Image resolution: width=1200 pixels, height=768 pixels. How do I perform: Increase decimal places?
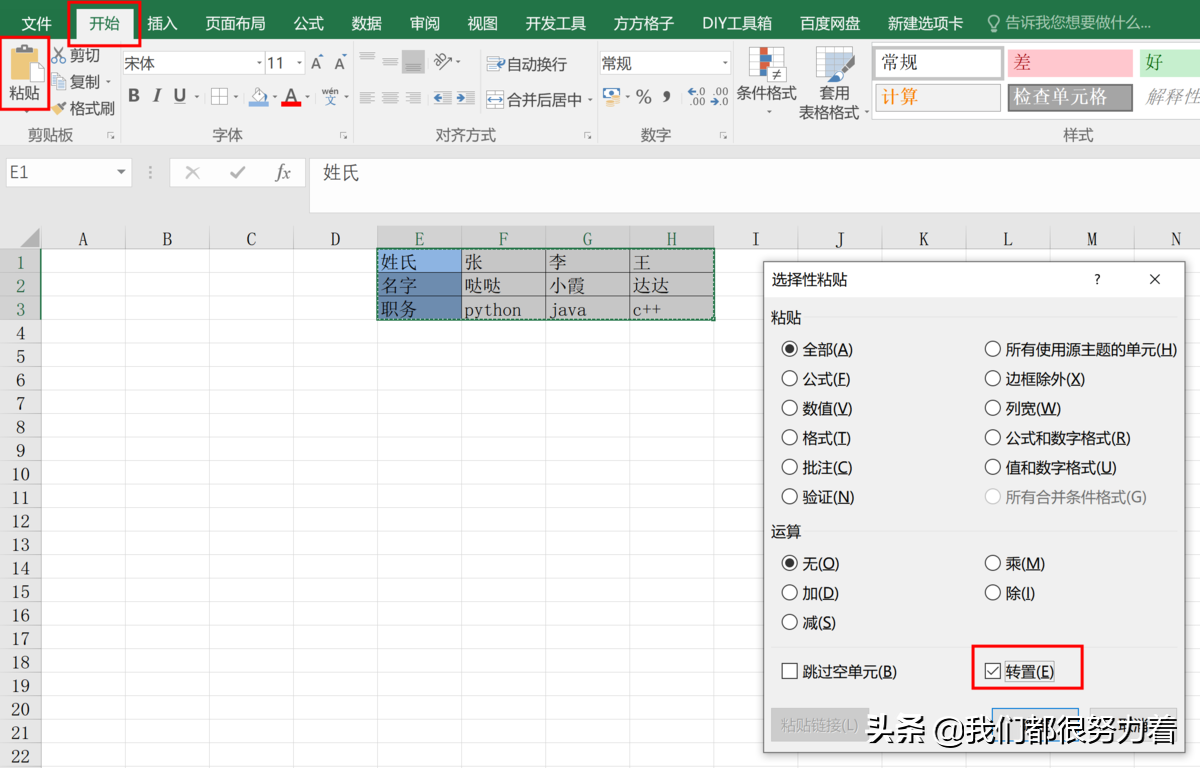696,97
